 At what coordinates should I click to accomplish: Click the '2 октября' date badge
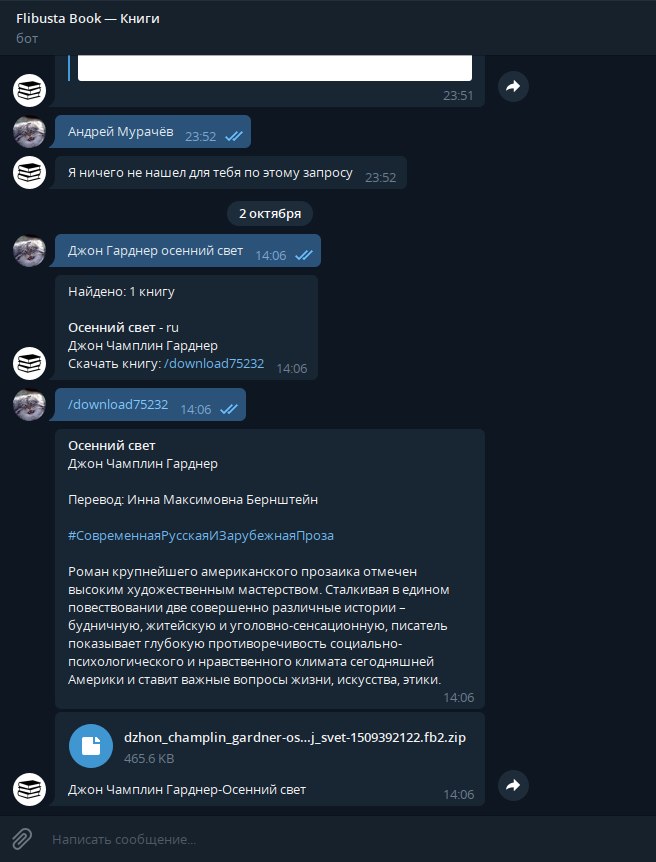tap(270, 214)
